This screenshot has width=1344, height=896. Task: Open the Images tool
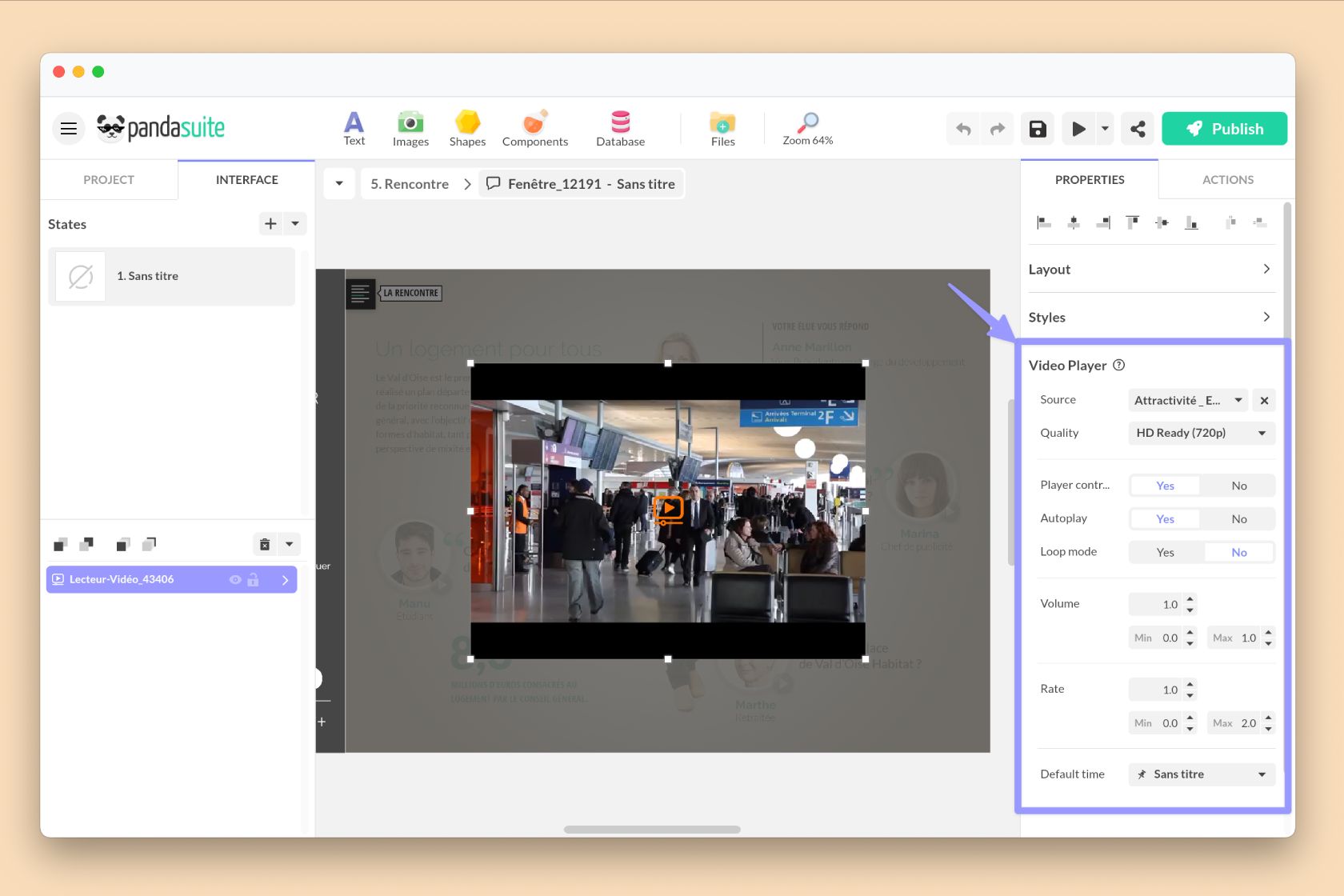point(410,128)
